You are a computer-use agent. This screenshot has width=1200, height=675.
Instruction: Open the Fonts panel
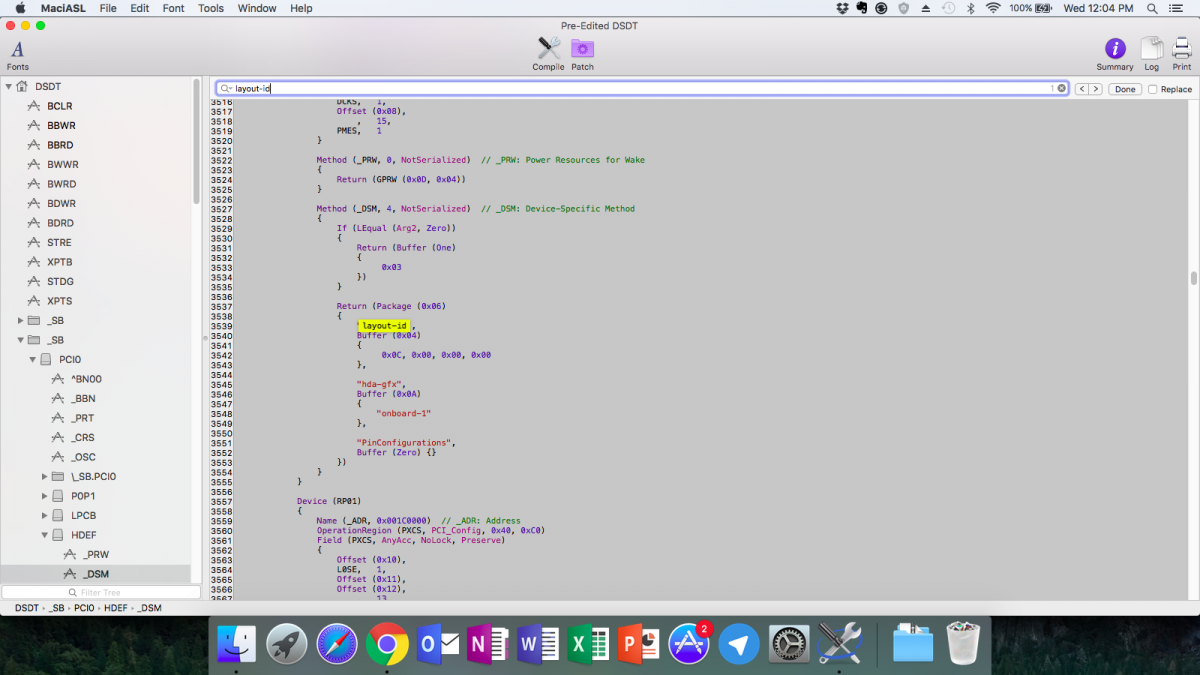pos(17,51)
